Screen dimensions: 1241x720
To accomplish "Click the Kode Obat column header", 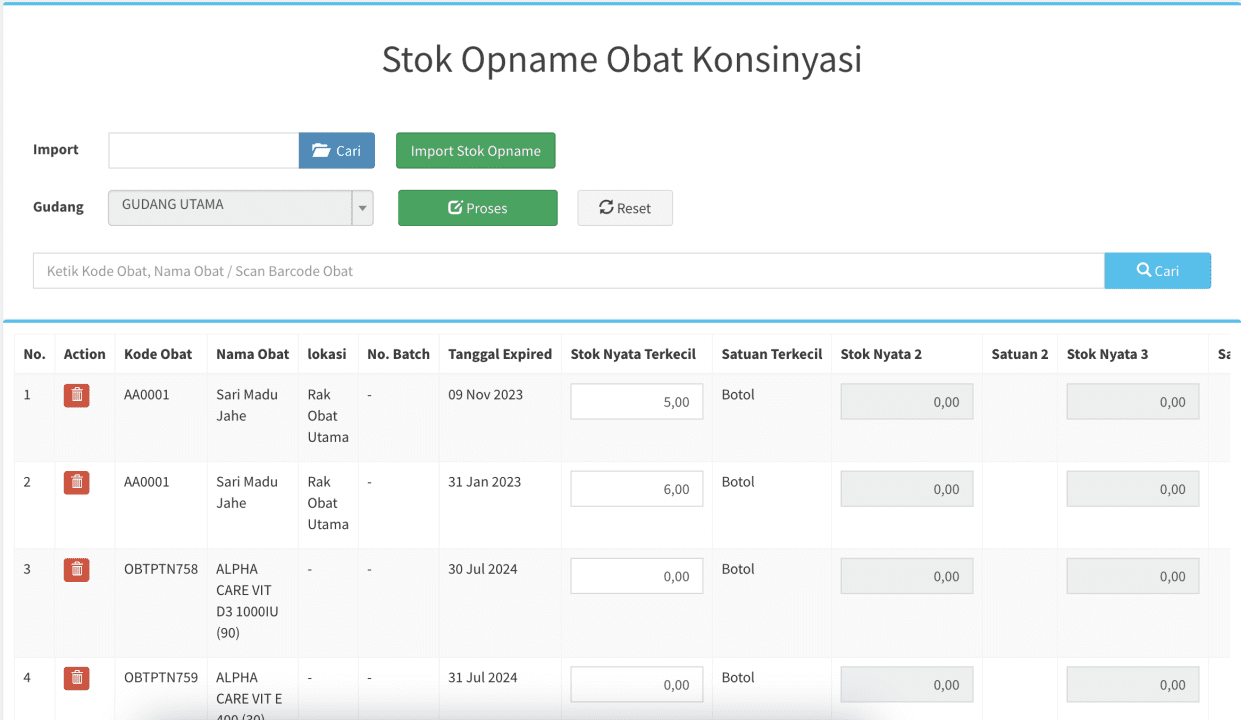I will click(x=158, y=354).
